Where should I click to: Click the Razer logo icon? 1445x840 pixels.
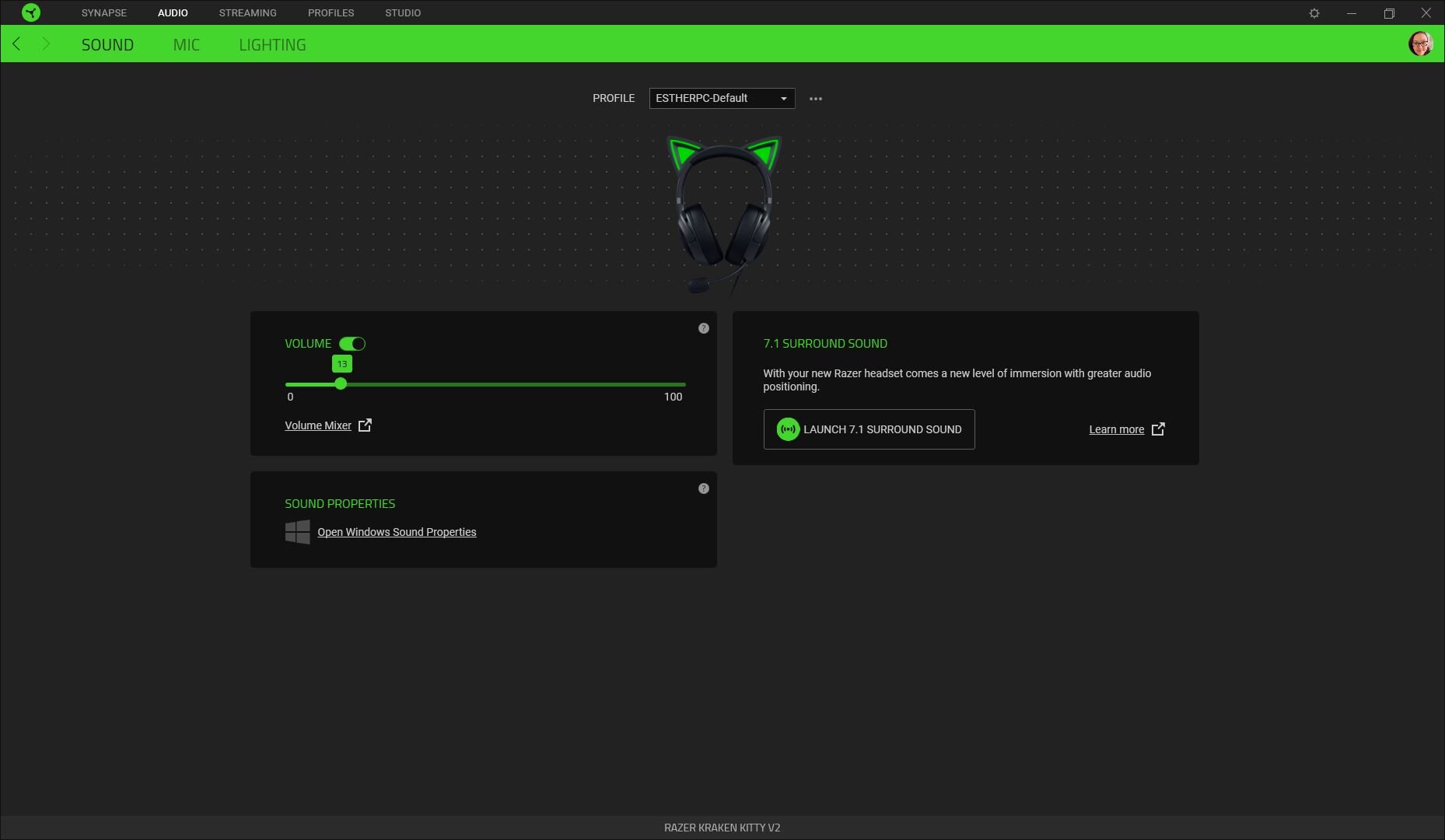[31, 12]
